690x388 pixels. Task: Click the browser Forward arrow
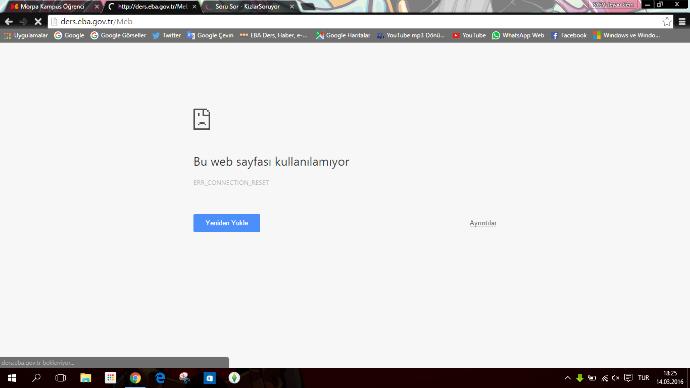(x=23, y=22)
